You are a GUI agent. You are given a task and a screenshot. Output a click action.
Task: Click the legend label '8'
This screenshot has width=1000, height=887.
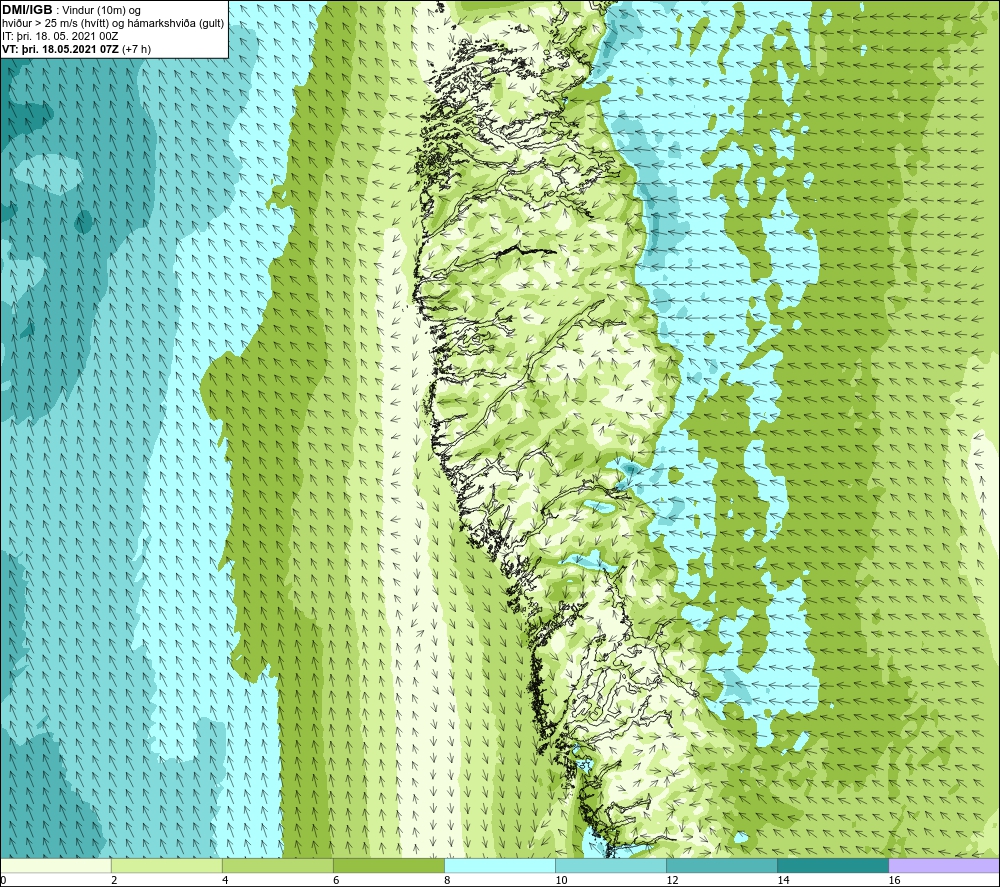(x=447, y=881)
